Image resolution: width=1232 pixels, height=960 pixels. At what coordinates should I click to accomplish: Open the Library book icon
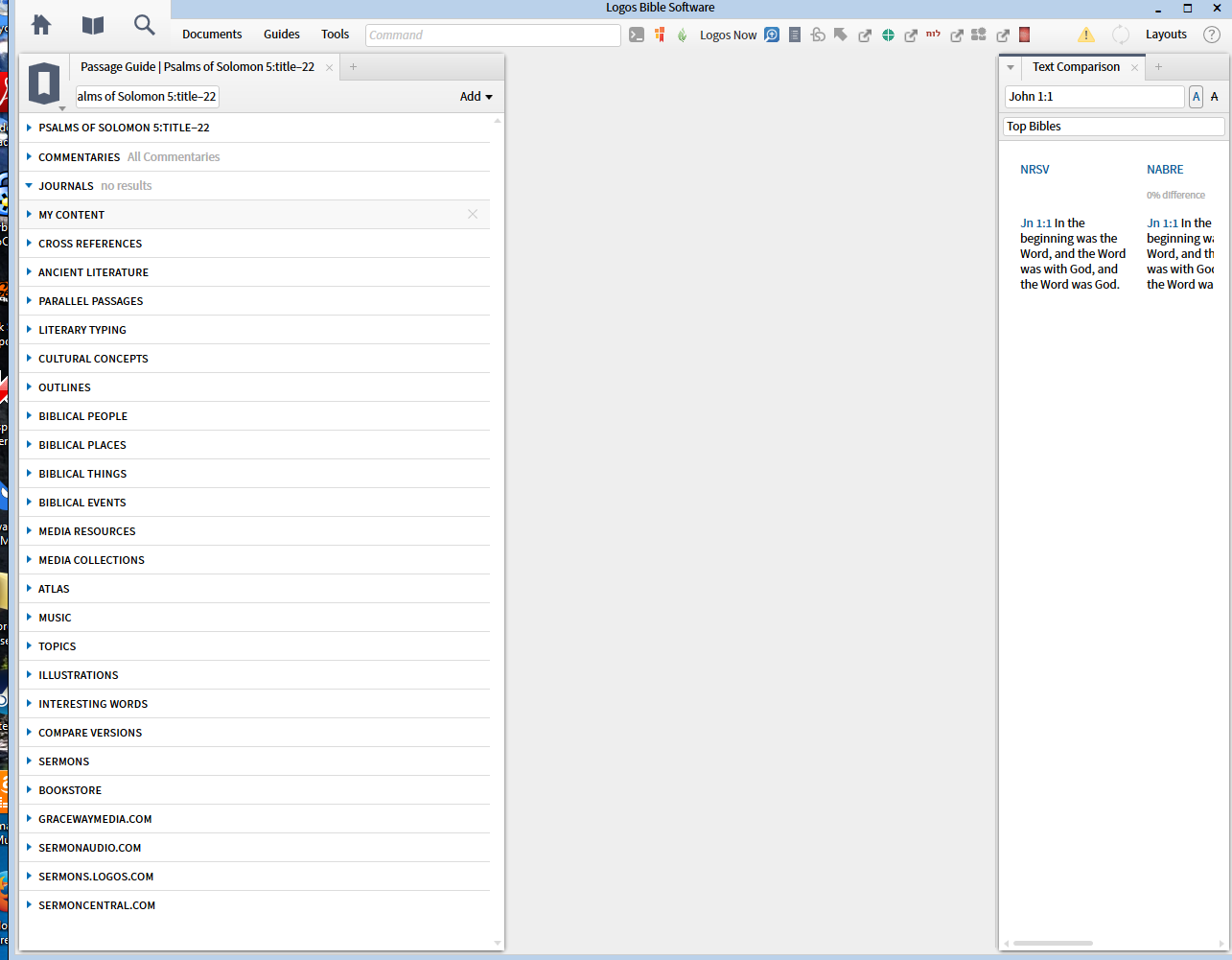(x=93, y=26)
